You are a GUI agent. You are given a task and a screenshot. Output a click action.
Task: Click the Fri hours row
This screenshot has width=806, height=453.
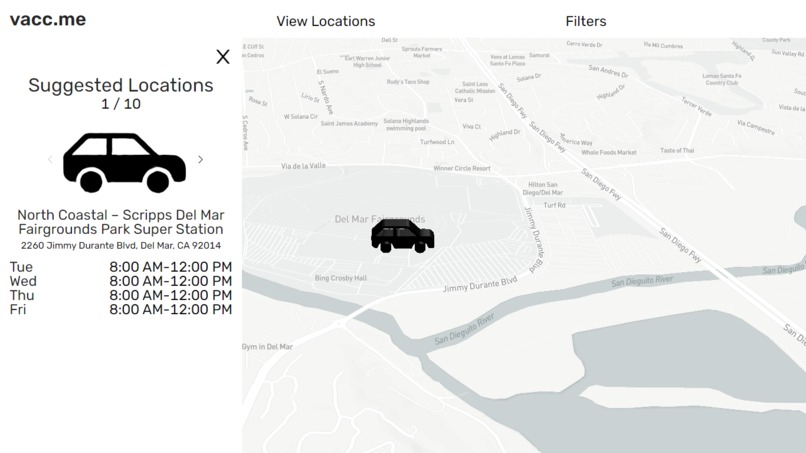[121, 310]
